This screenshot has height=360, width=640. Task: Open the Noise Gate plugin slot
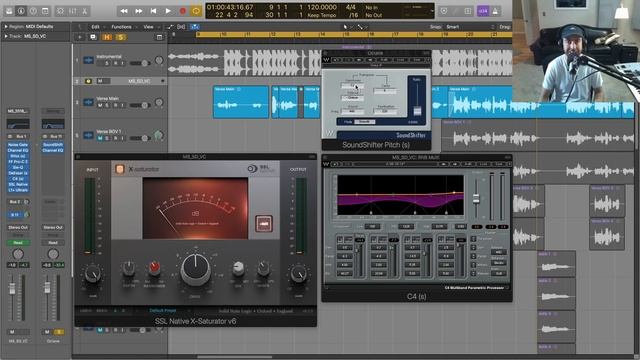tap(18, 145)
